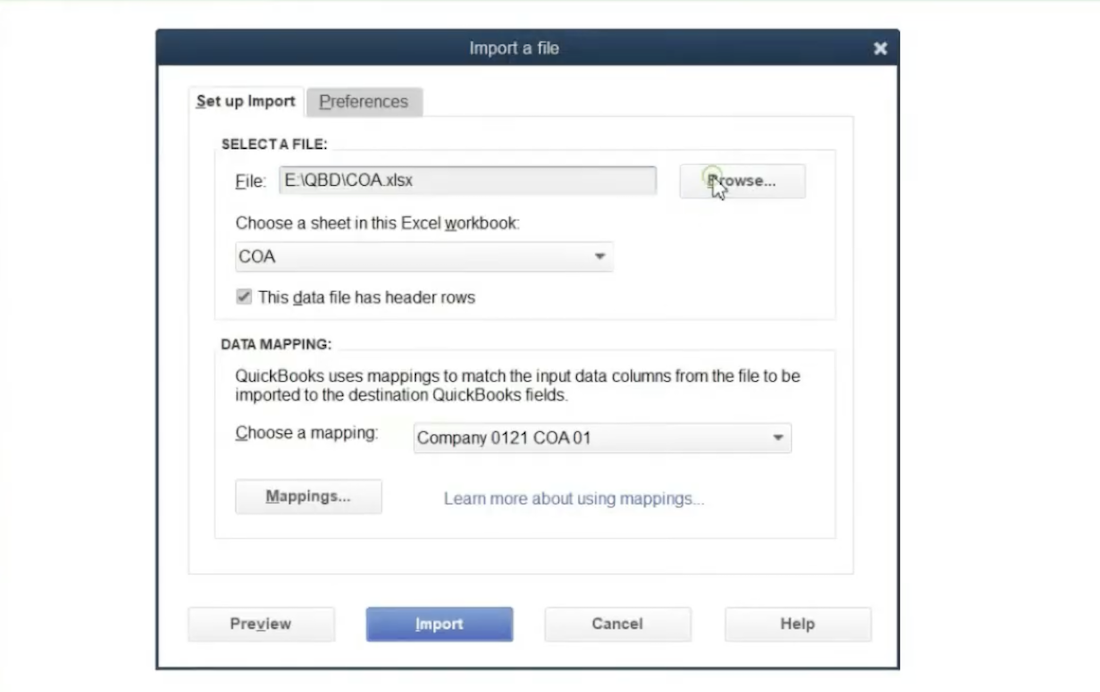Close the Import a file dialog
This screenshot has height=692, width=1100.
(880, 48)
